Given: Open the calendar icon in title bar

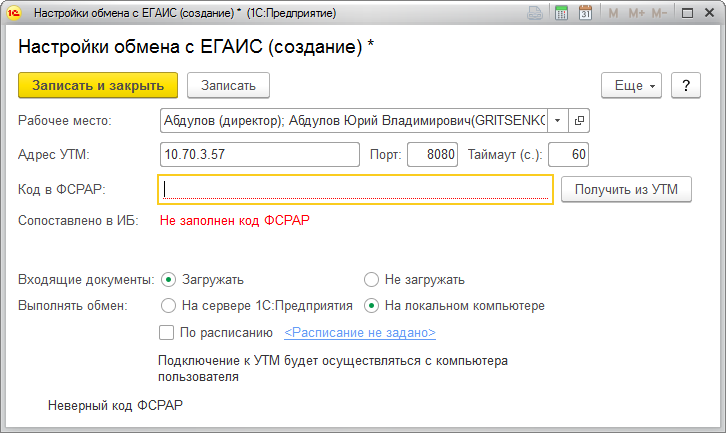Looking at the screenshot, I should coord(585,13).
